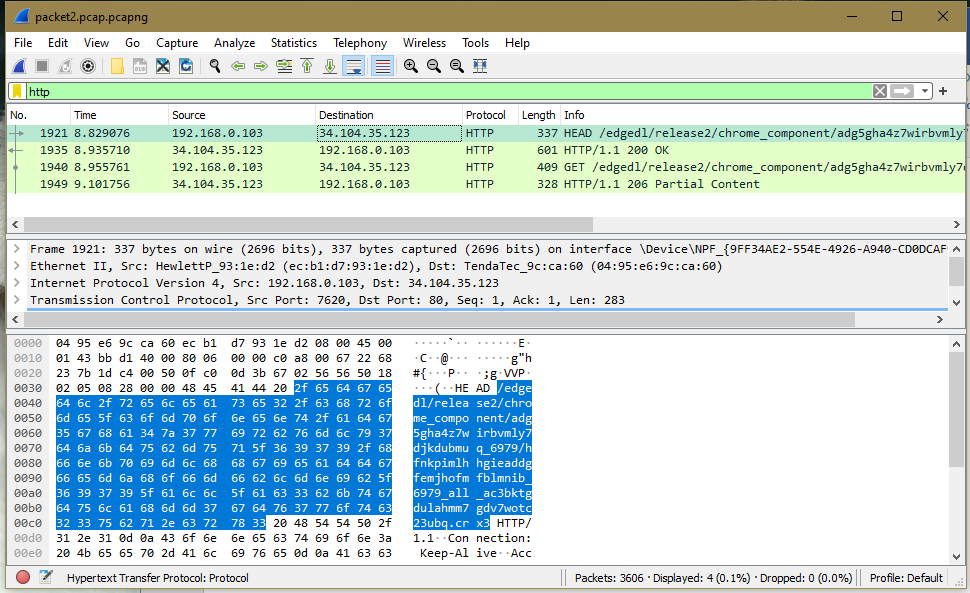The image size is (970, 593).
Task: Jump to the first packet
Action: (307, 66)
